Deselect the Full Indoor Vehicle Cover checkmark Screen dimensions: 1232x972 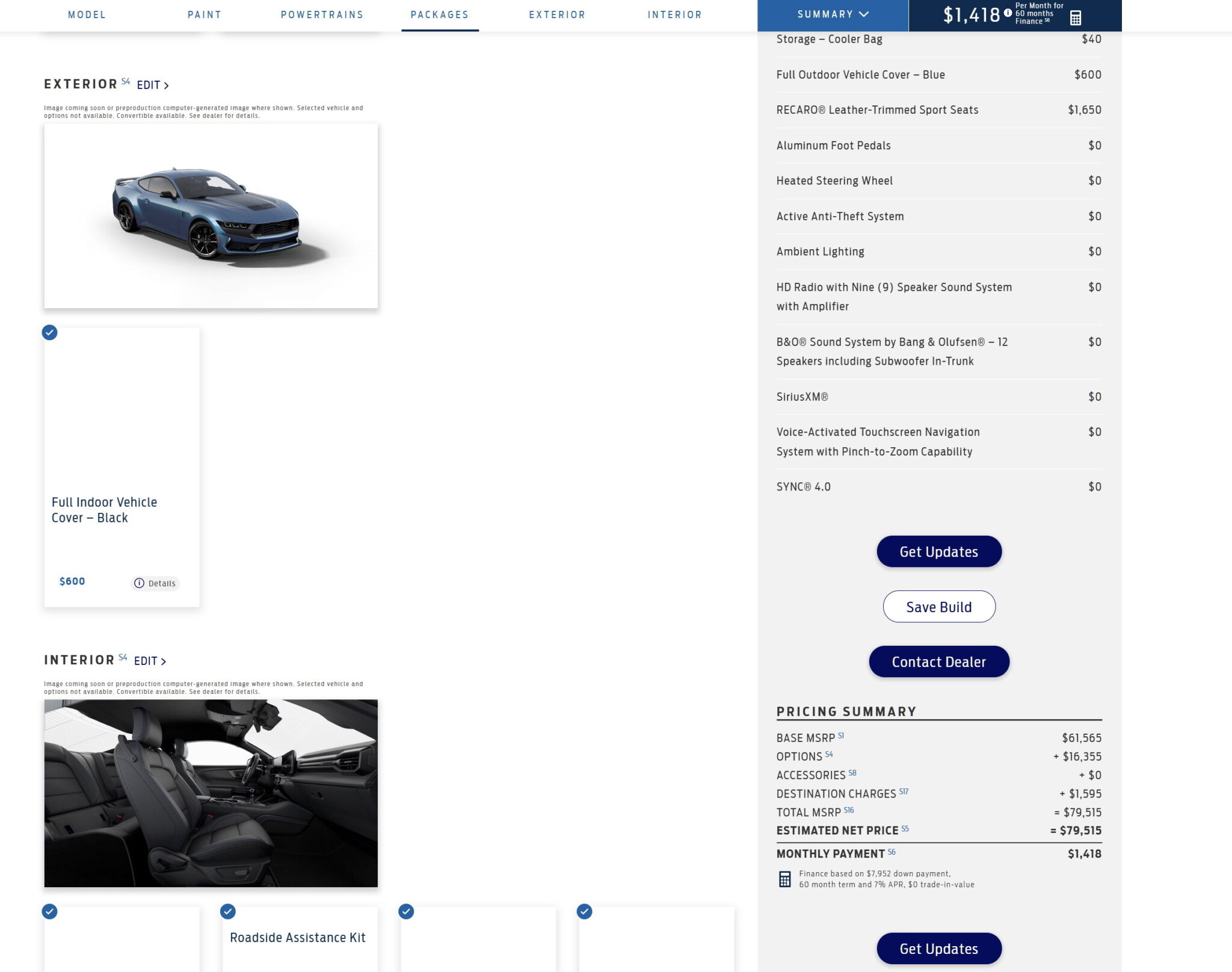pyautogui.click(x=49, y=333)
